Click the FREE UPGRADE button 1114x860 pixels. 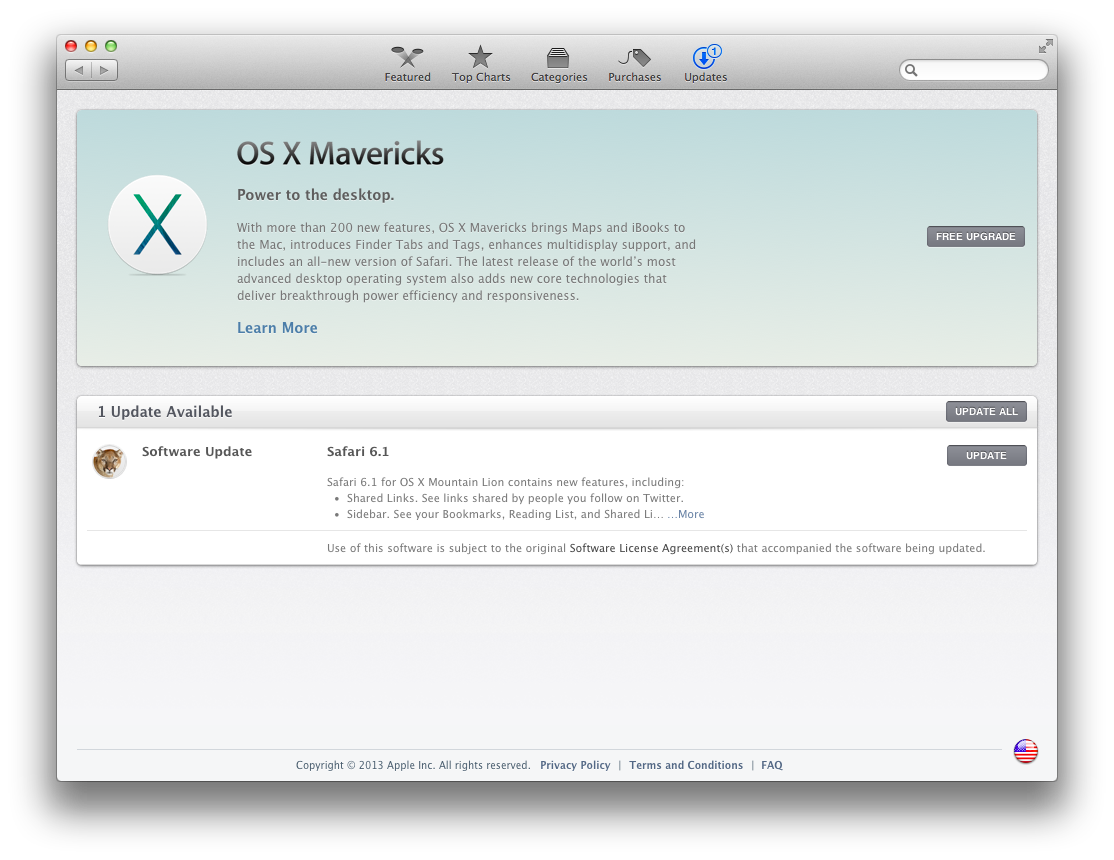975,237
